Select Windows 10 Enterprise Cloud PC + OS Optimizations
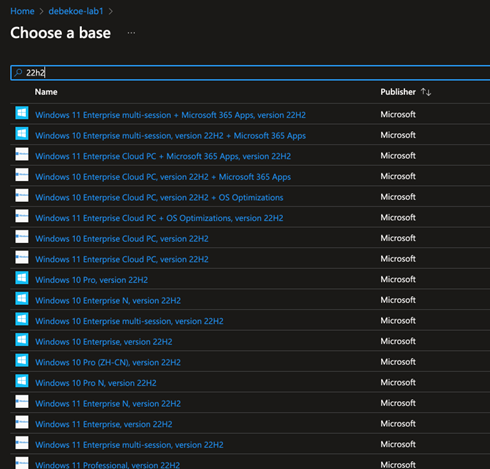 (x=159, y=197)
